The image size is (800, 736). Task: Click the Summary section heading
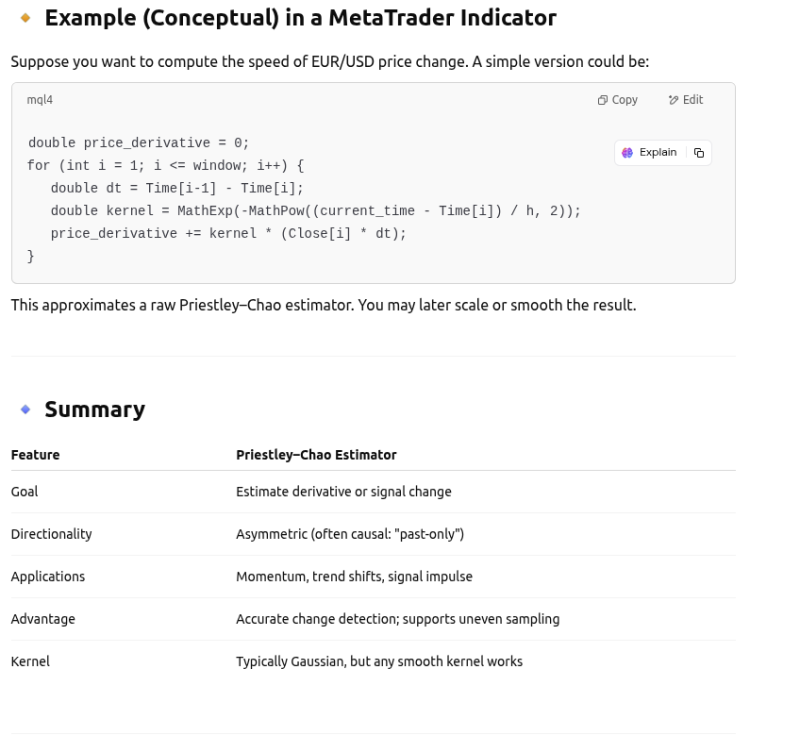point(94,409)
